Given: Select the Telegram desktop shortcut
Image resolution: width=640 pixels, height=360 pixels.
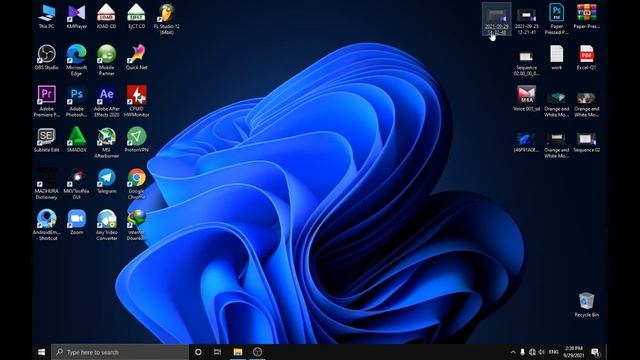Looking at the screenshot, I should point(107,181).
